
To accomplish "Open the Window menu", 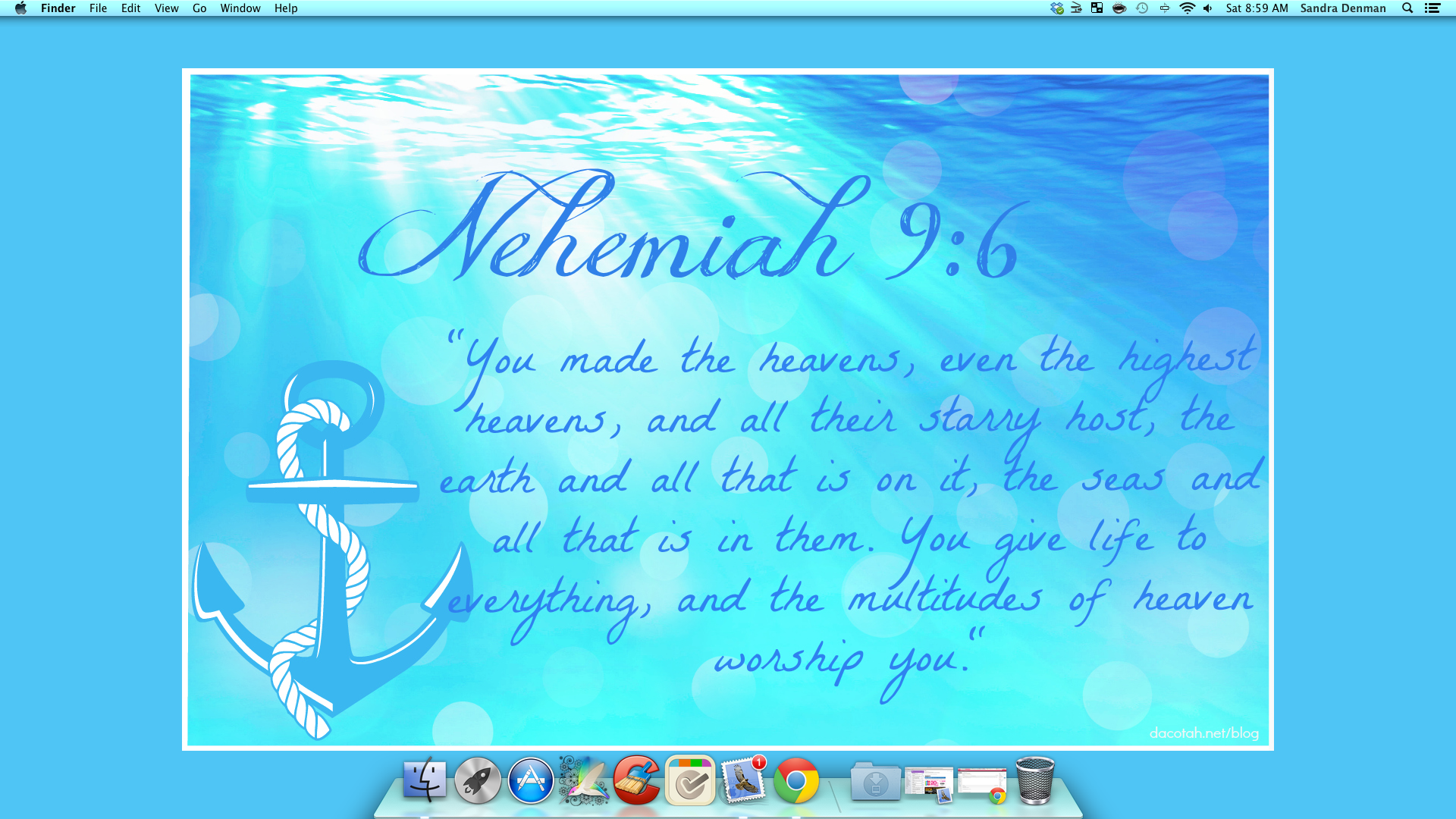I will coord(240,8).
